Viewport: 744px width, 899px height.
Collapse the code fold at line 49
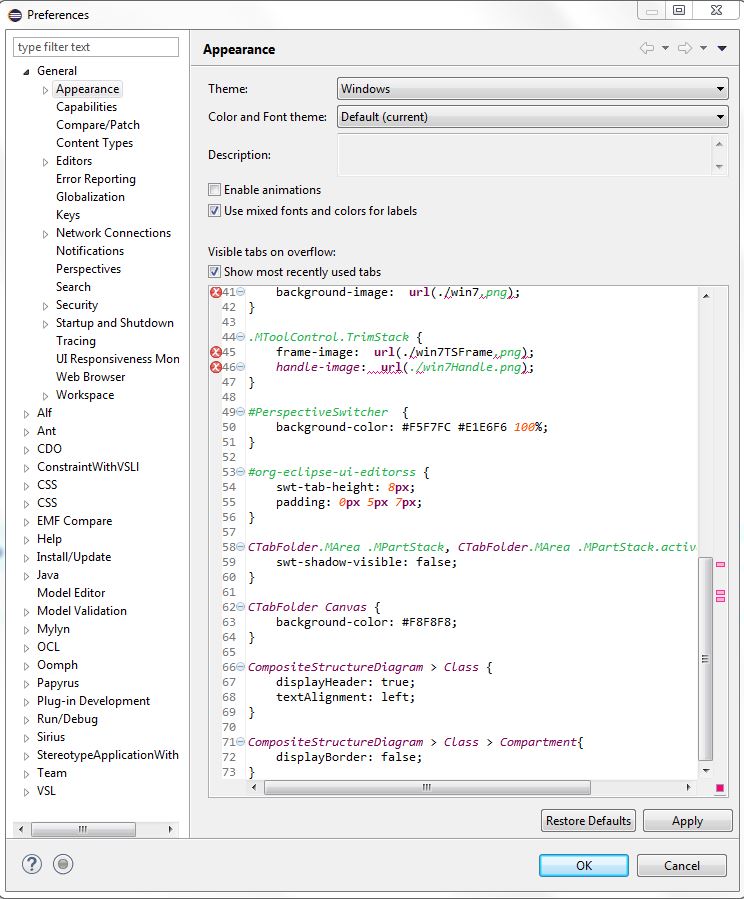coord(241,412)
